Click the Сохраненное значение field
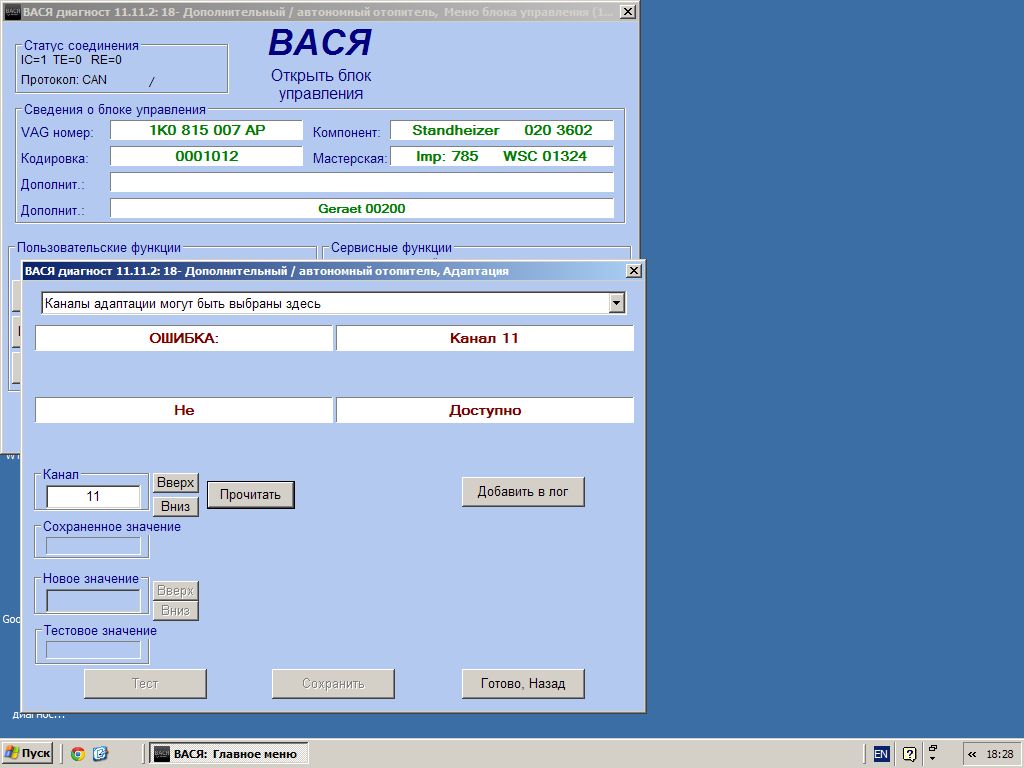 pyautogui.click(x=93, y=546)
